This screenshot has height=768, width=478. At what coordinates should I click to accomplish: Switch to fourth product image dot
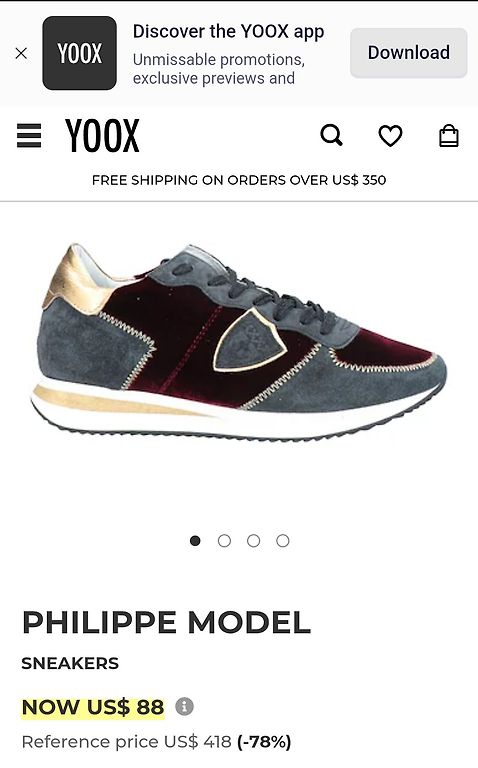[283, 541]
